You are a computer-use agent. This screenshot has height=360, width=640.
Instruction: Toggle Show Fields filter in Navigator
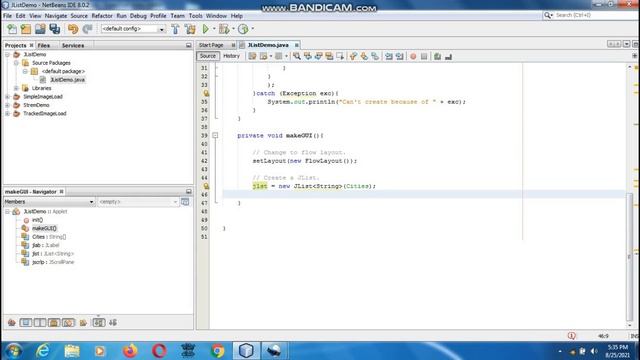tap(25, 322)
